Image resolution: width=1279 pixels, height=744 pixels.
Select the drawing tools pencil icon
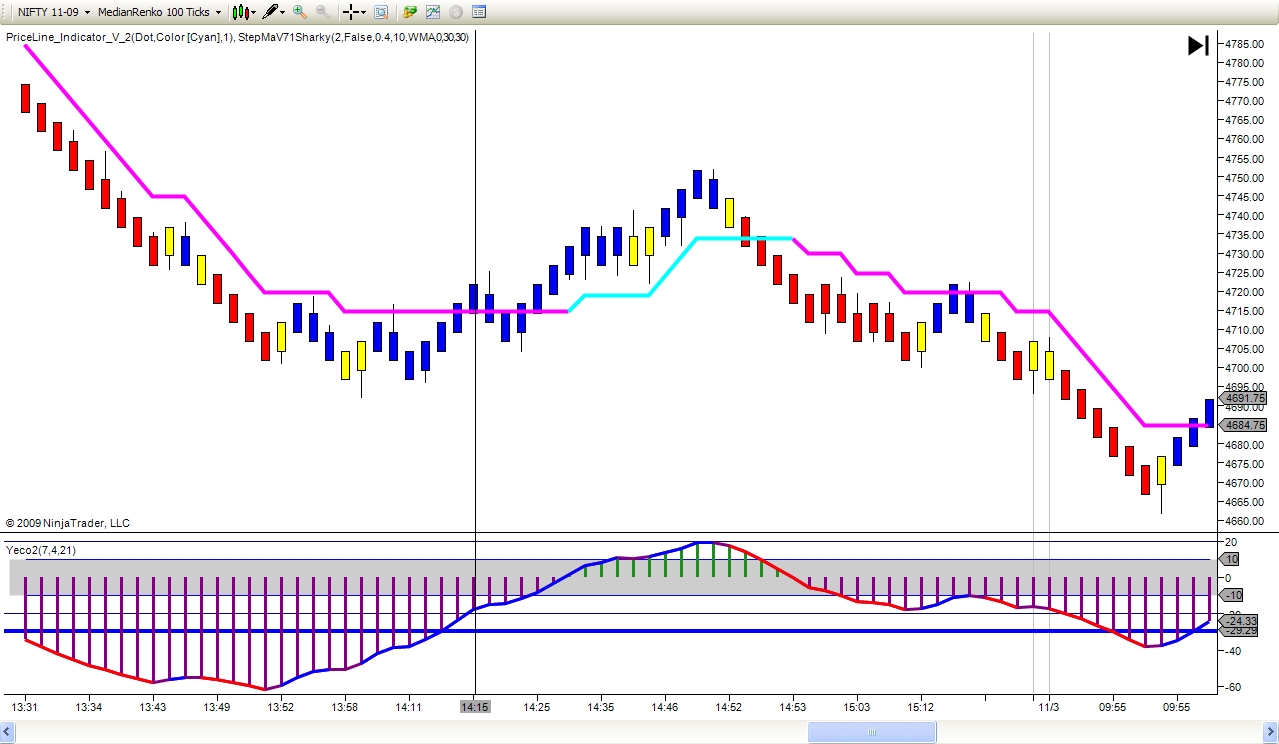pyautogui.click(x=269, y=12)
